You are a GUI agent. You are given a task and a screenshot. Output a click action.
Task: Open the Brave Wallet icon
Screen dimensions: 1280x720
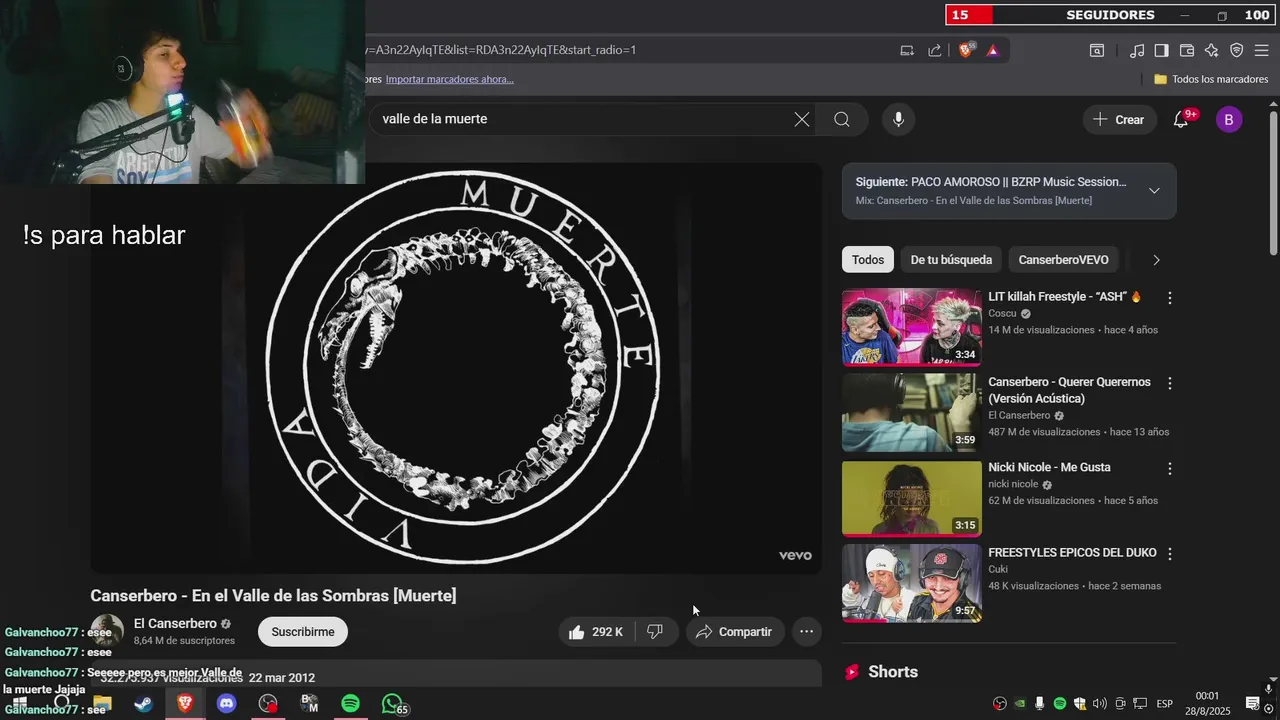[x=1187, y=50]
